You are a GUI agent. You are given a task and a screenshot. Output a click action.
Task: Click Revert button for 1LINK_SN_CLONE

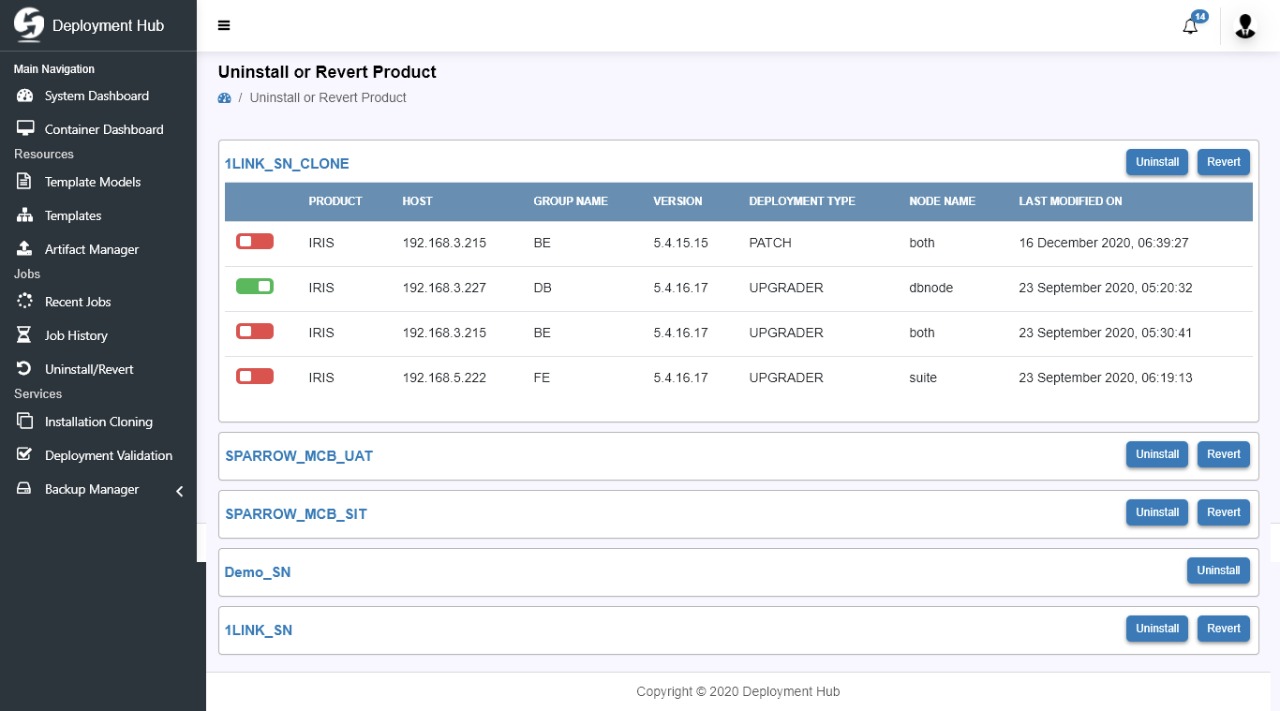[1223, 162]
